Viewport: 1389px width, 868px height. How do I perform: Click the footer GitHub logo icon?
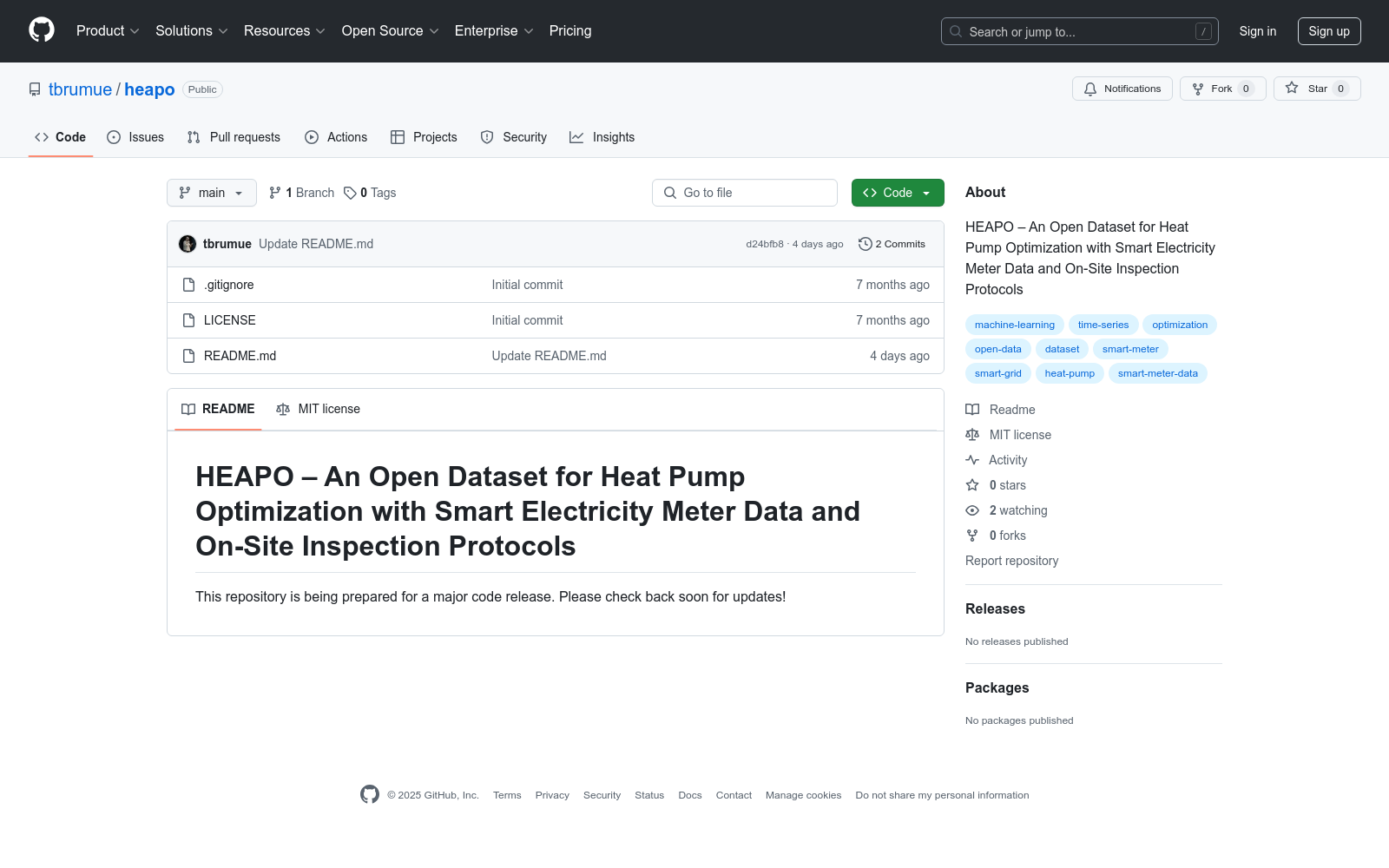click(x=370, y=794)
